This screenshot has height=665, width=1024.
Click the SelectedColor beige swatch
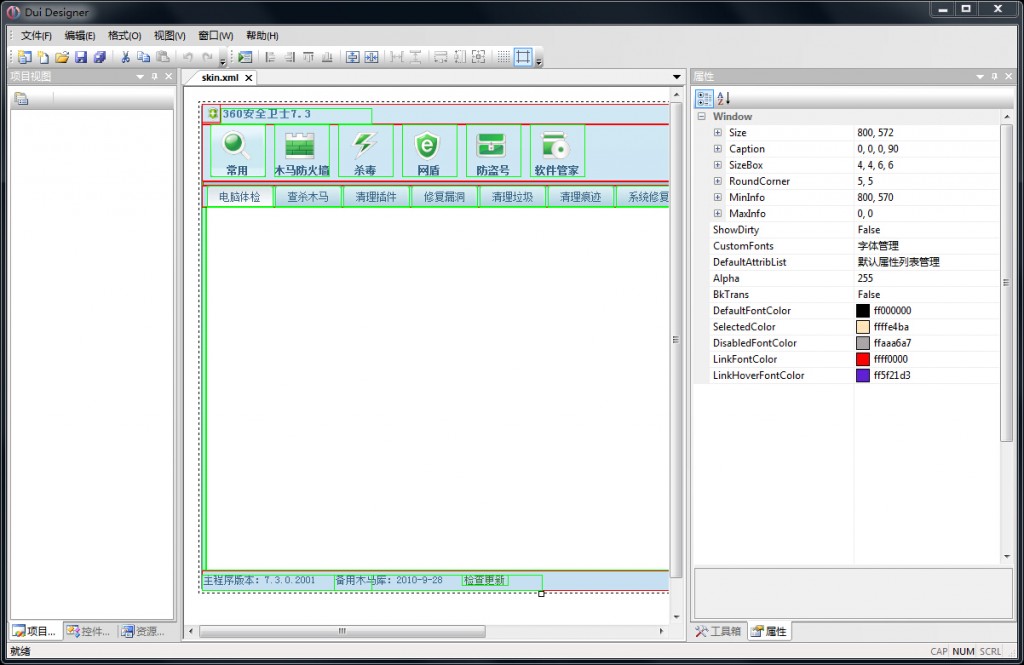(863, 327)
